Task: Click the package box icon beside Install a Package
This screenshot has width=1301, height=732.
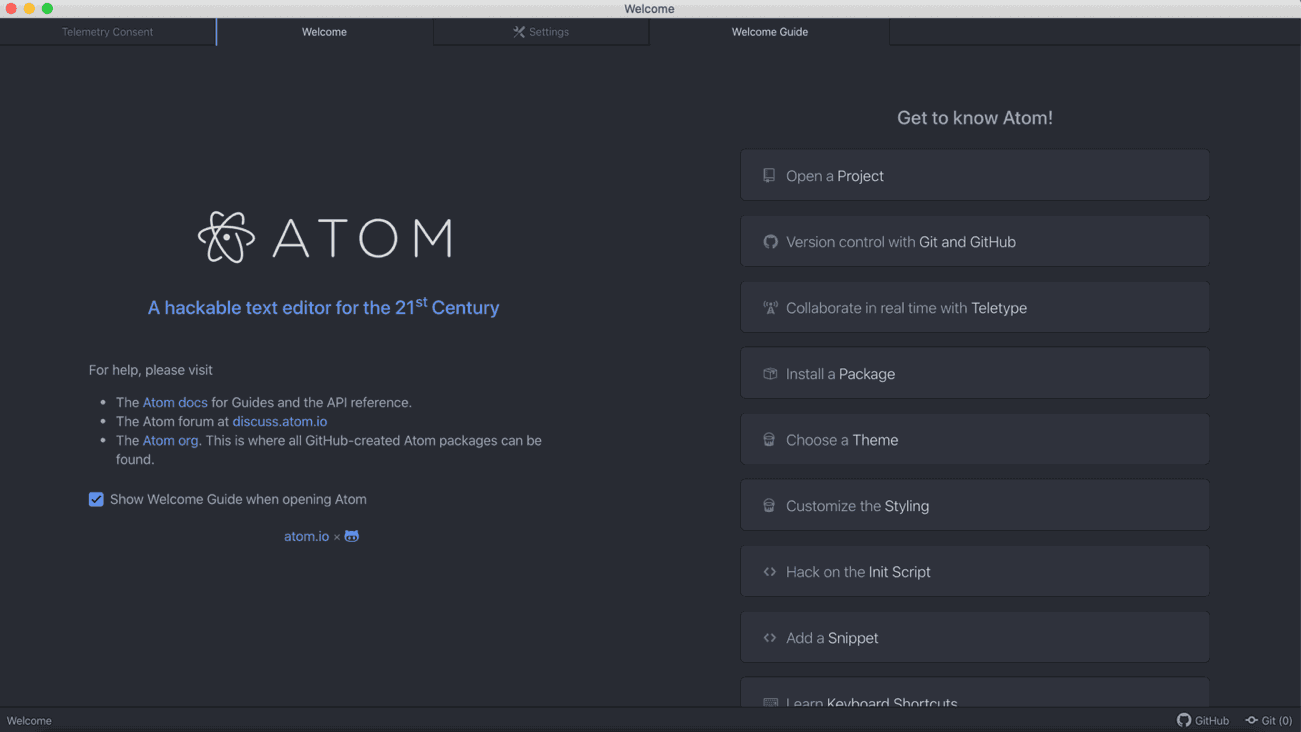Action: coord(770,374)
